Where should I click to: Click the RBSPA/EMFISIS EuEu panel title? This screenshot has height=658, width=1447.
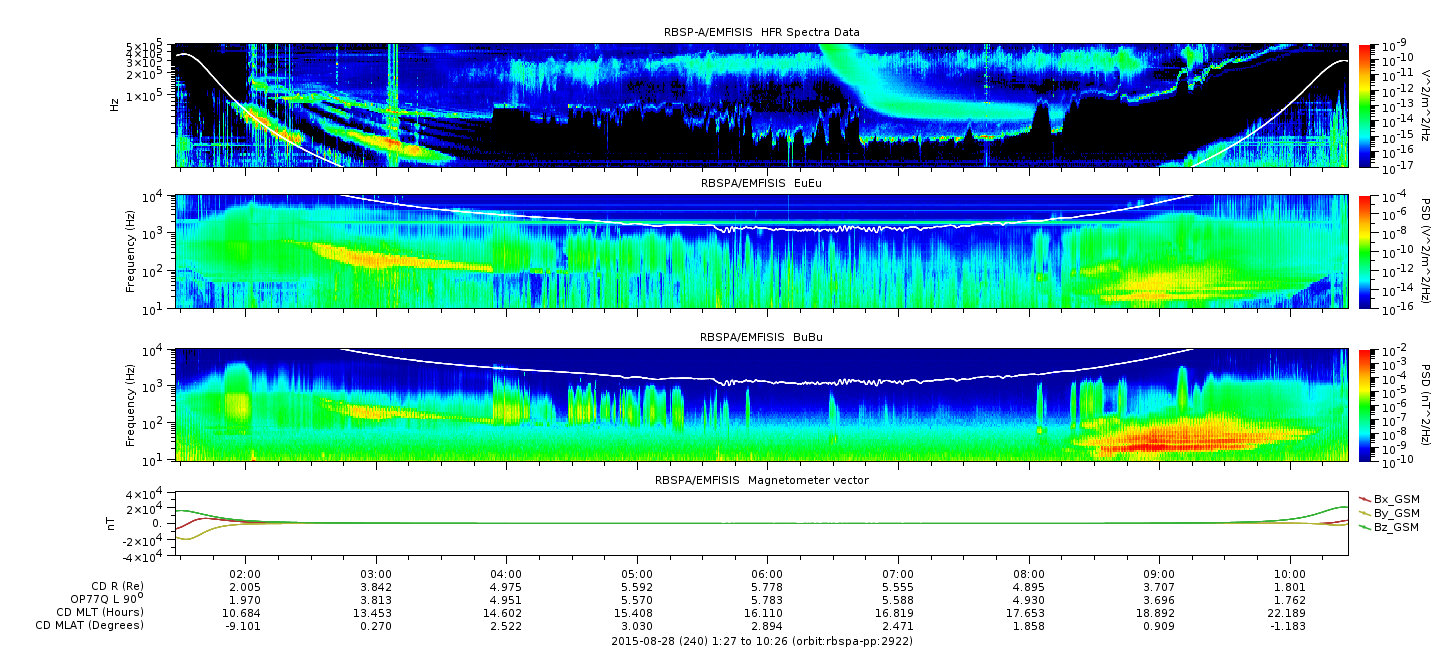[x=761, y=183]
